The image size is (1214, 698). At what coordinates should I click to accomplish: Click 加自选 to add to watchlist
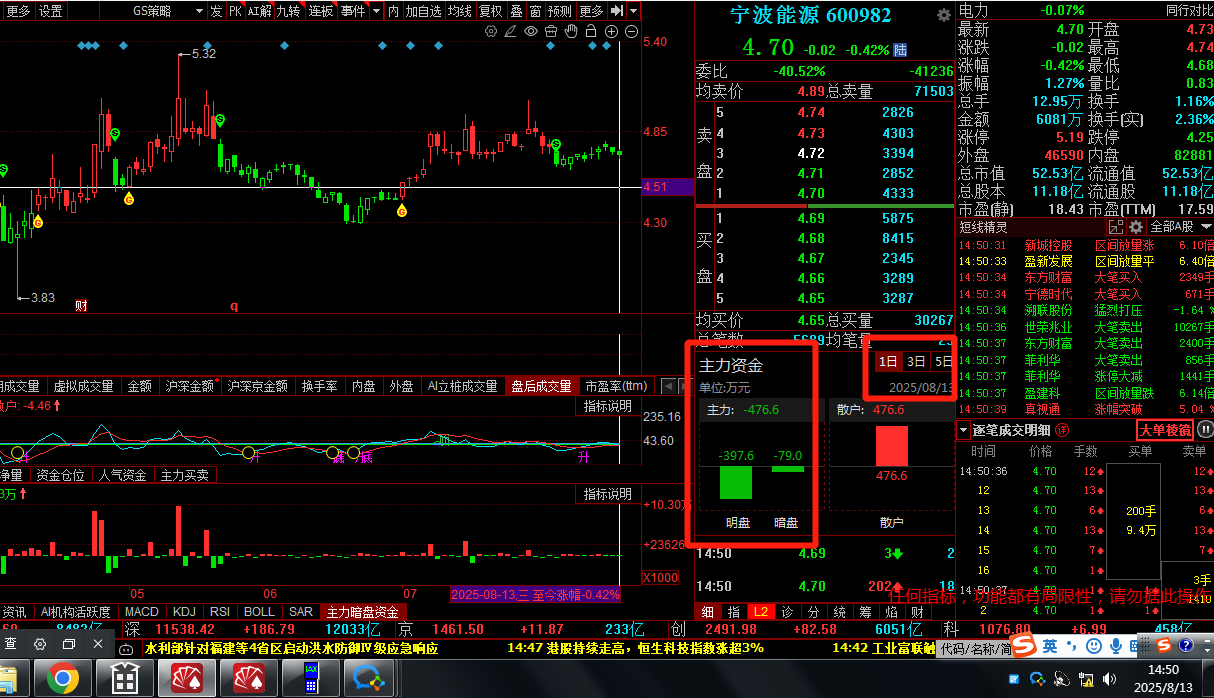[x=423, y=11]
